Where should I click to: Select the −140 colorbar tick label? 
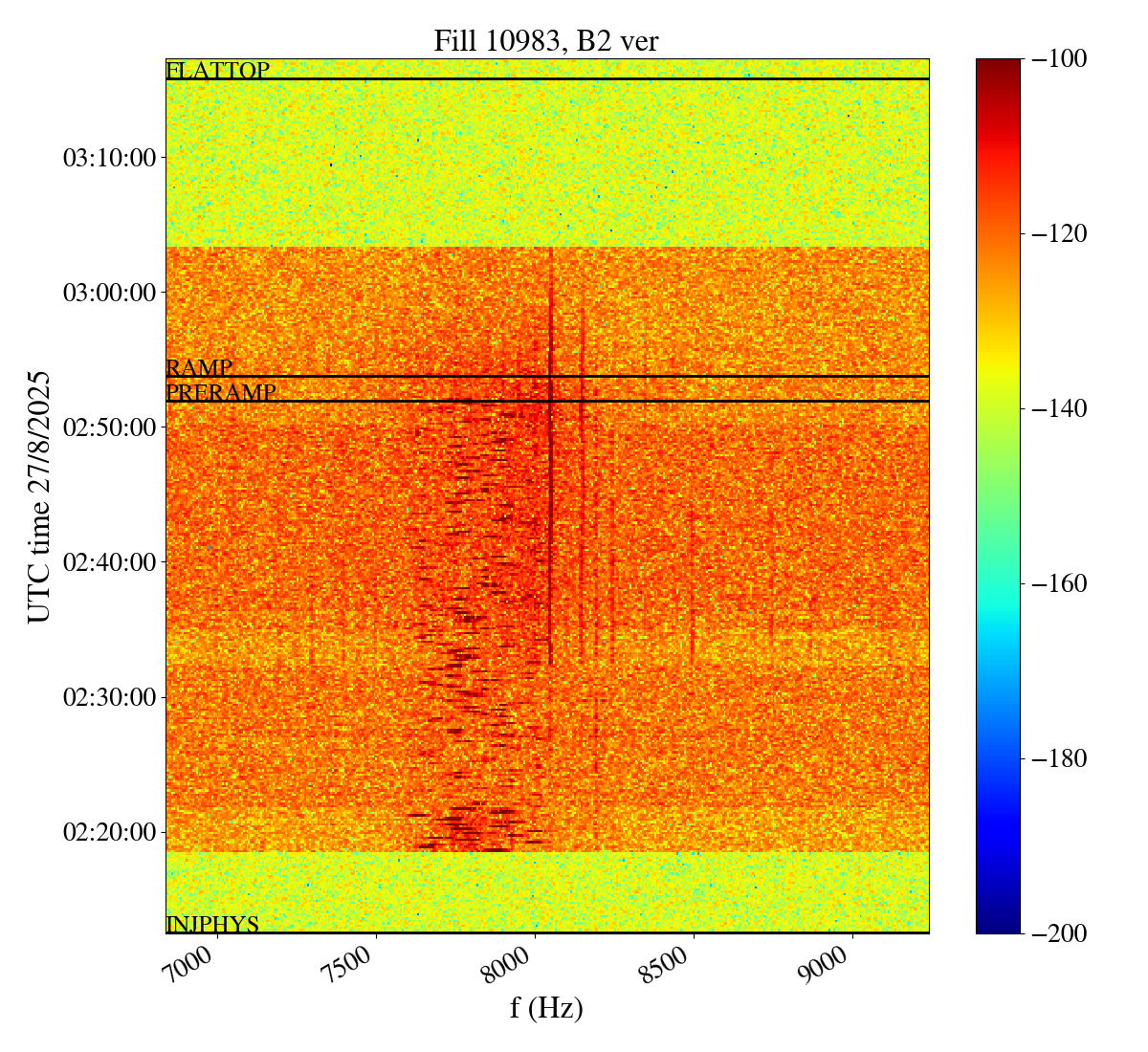click(x=1059, y=408)
